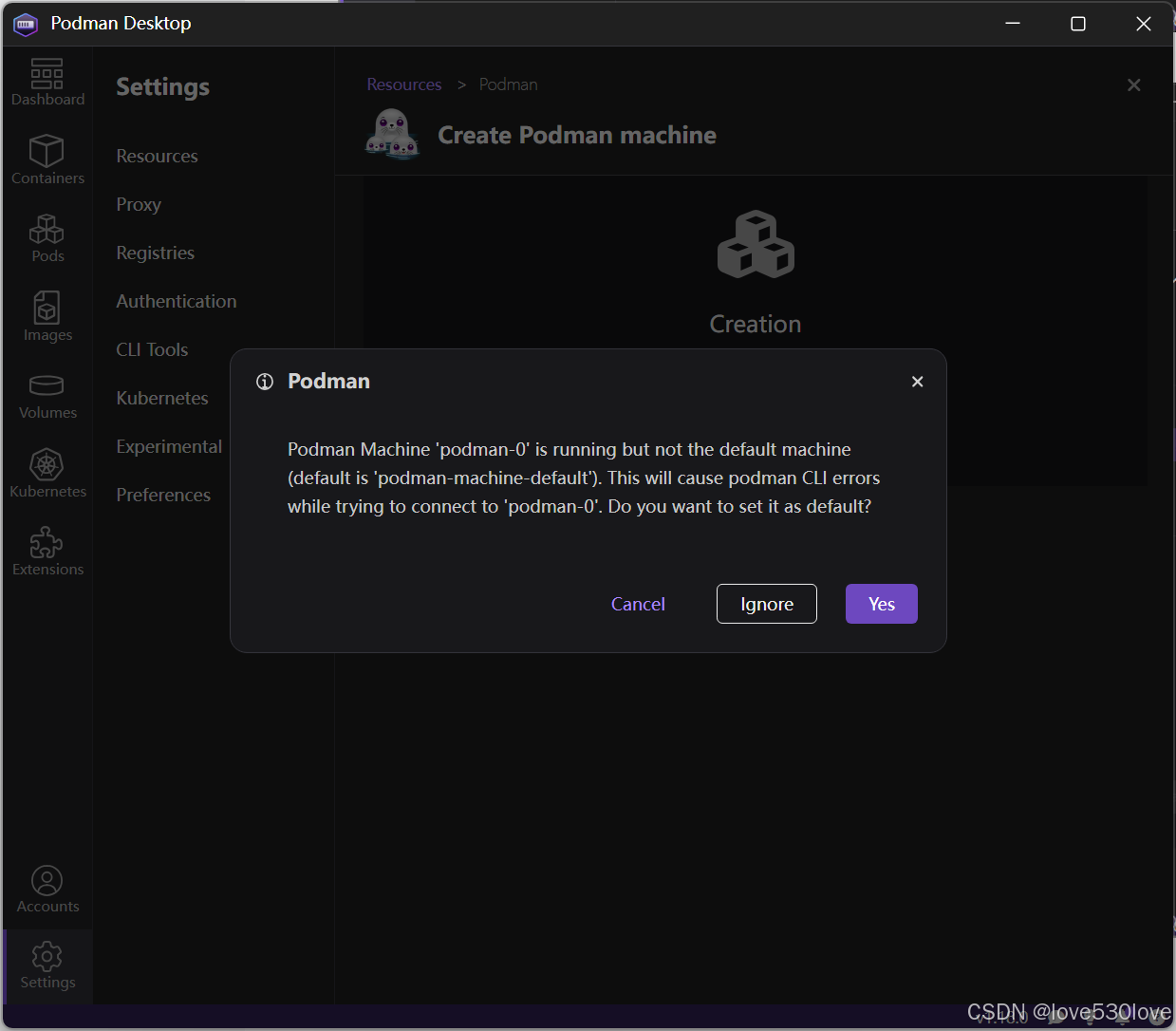Screen dimensions: 1176x1031
Task: Click the dialog message about 'podman-machine-default'
Action: pyautogui.click(x=584, y=478)
